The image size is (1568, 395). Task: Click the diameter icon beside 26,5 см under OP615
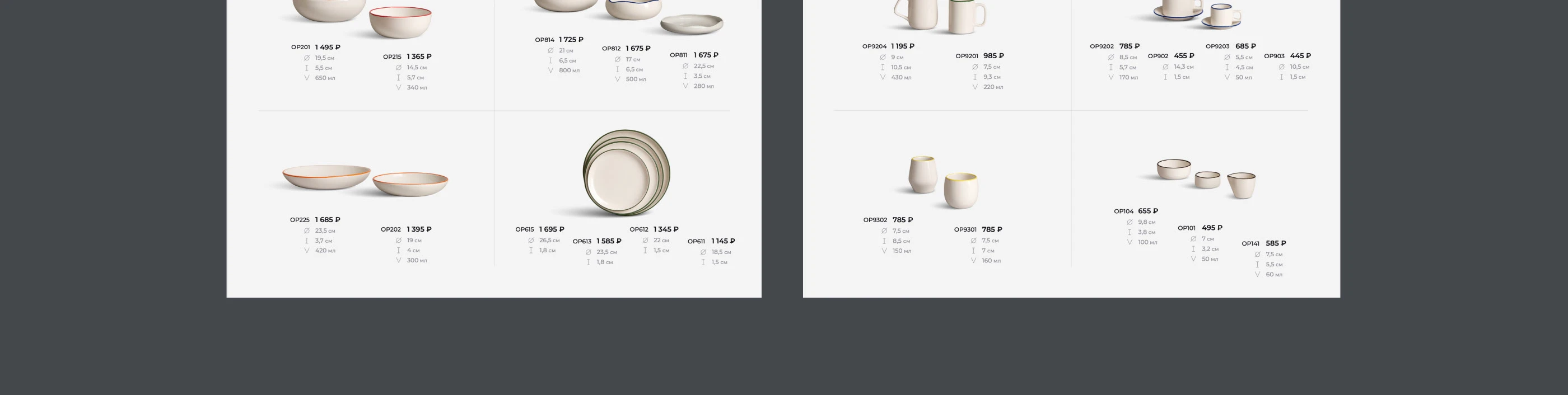(531, 241)
